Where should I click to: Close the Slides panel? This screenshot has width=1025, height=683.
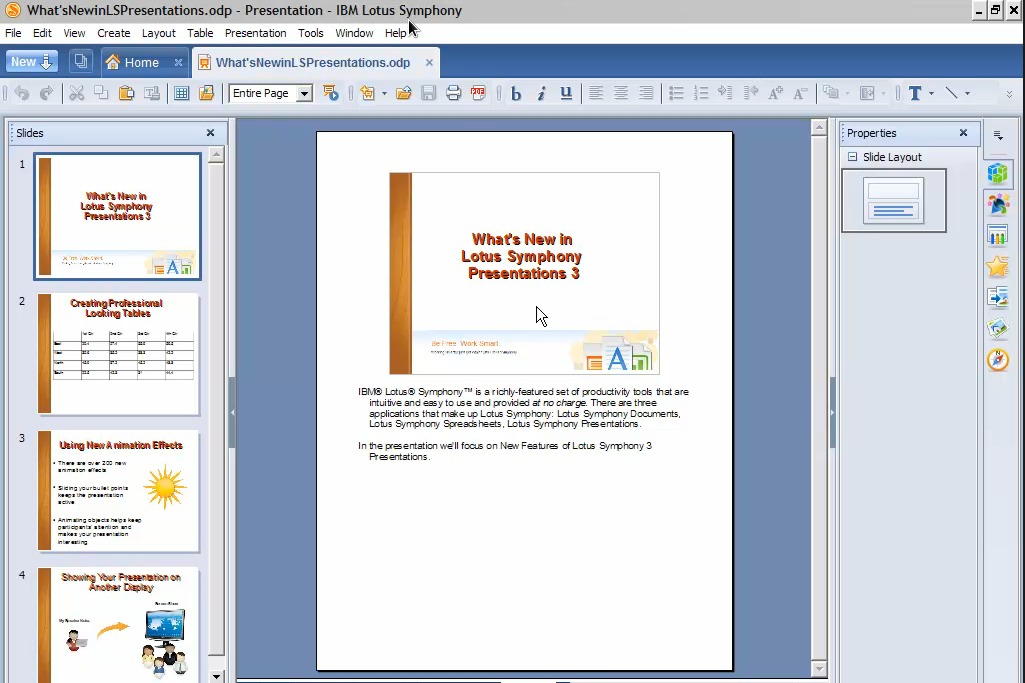(x=210, y=133)
